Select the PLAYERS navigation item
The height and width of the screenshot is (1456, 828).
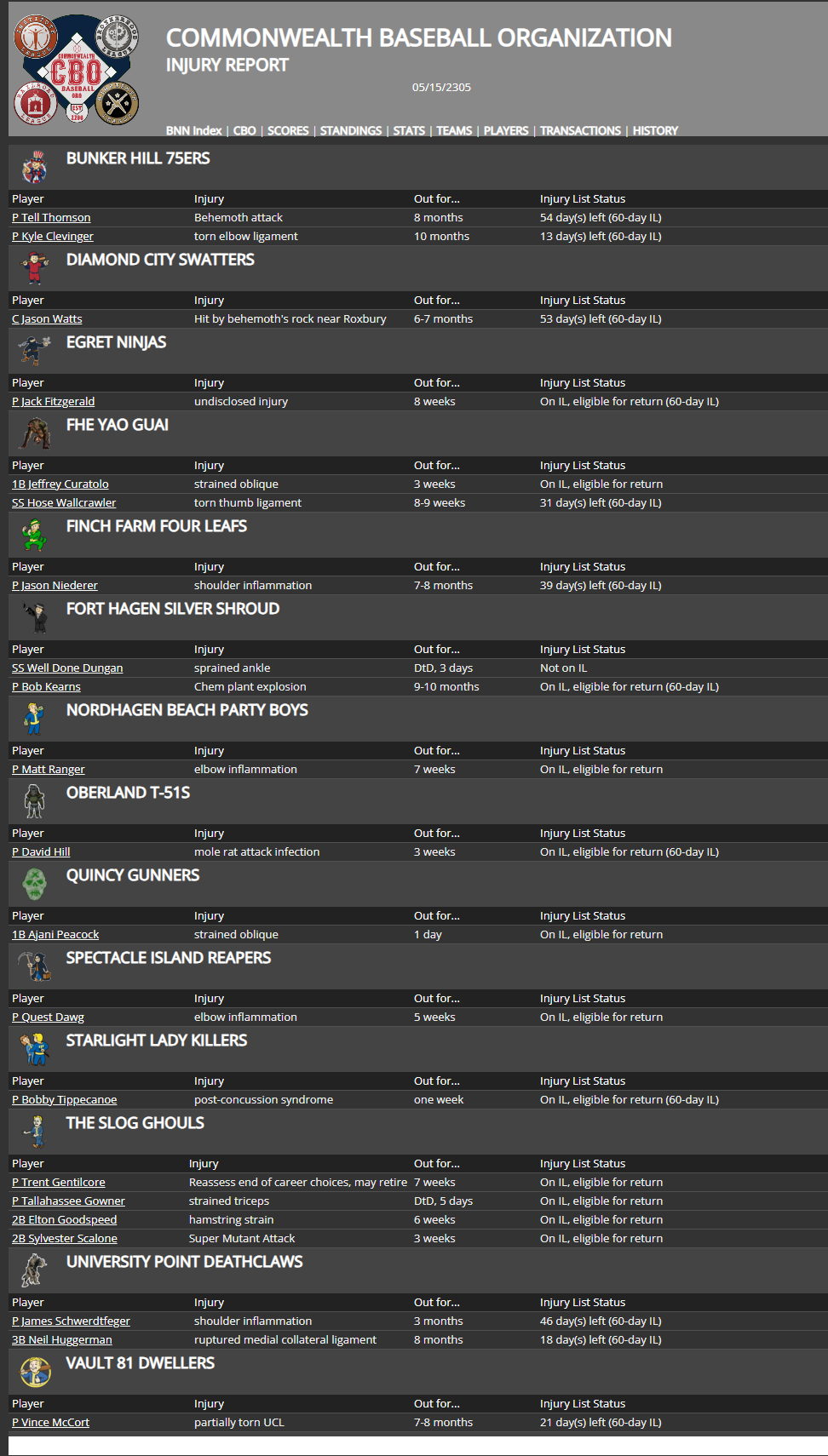click(x=506, y=130)
